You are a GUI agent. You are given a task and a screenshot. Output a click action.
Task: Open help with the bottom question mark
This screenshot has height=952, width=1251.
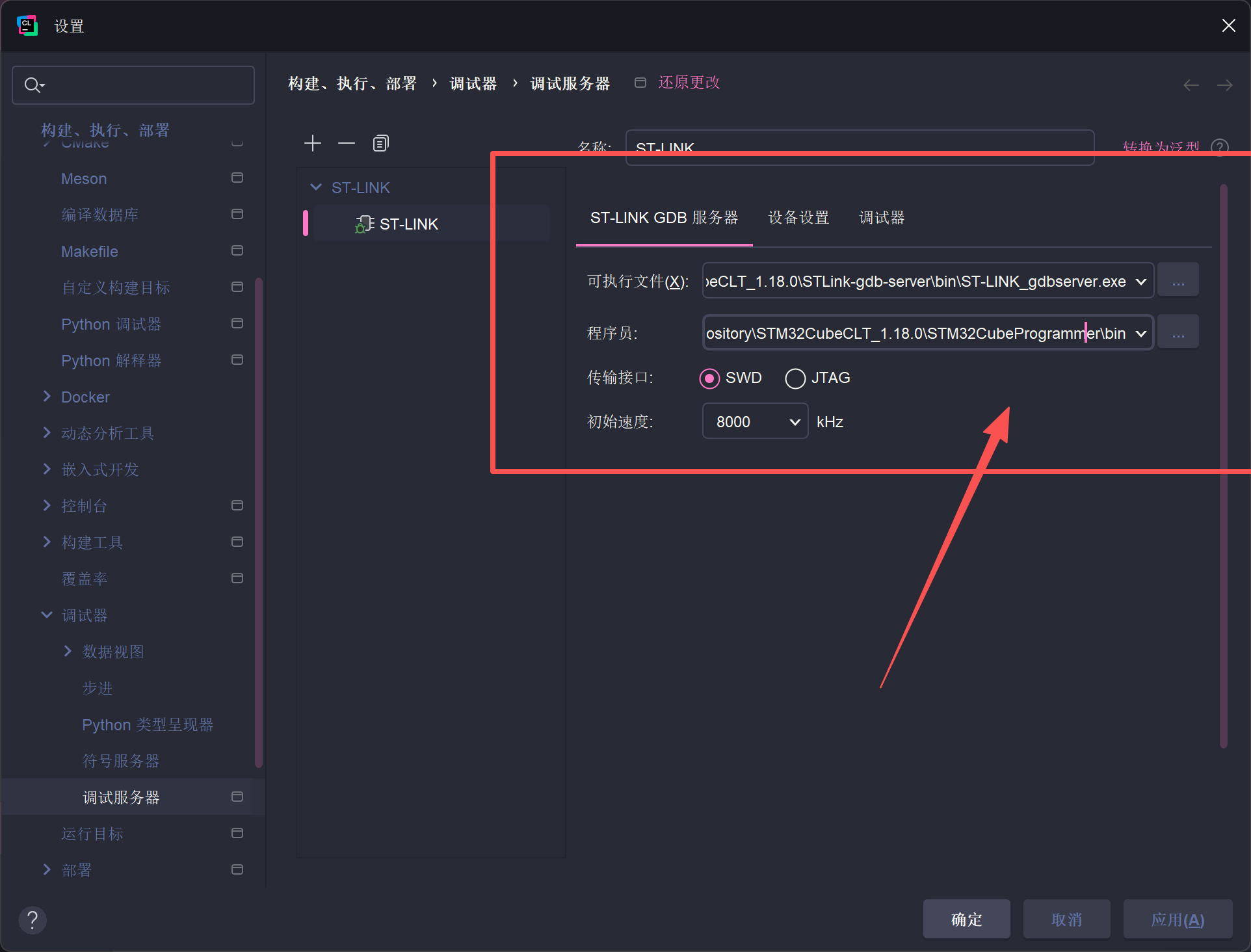point(33,920)
